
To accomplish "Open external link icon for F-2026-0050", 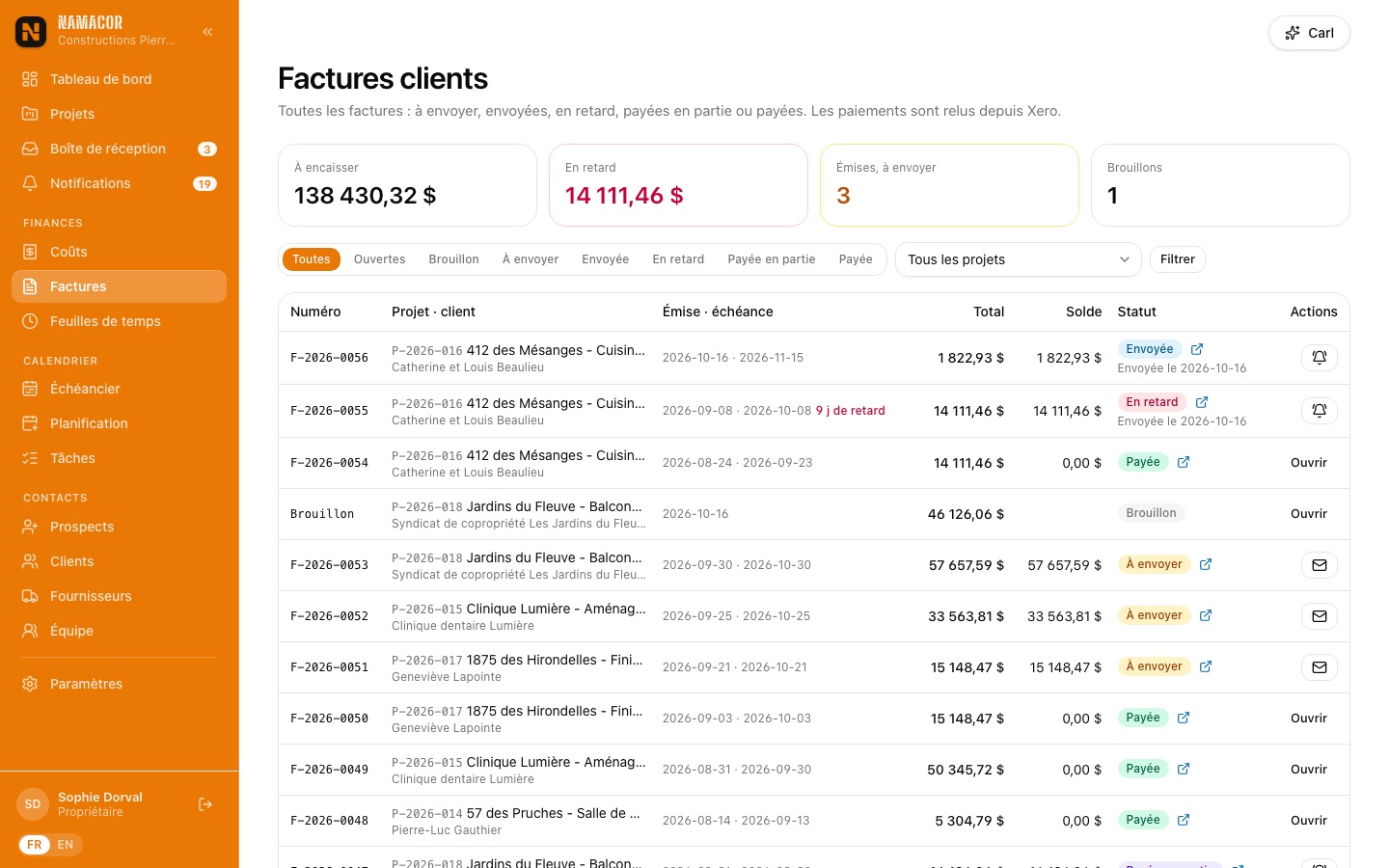I will (x=1184, y=718).
